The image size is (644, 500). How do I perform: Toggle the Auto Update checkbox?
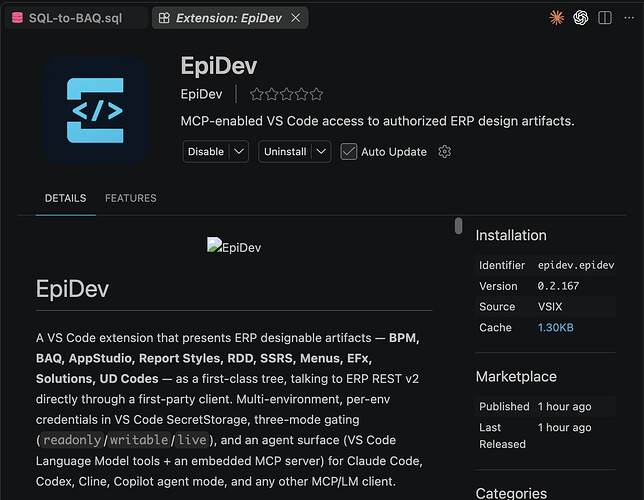[348, 152]
